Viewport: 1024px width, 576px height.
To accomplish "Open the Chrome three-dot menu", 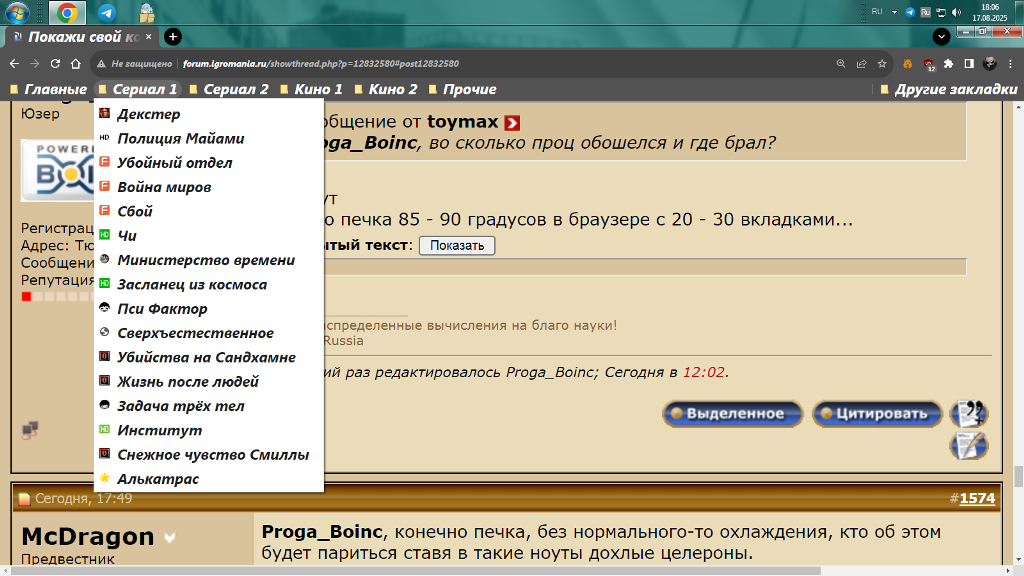I will (1010, 63).
